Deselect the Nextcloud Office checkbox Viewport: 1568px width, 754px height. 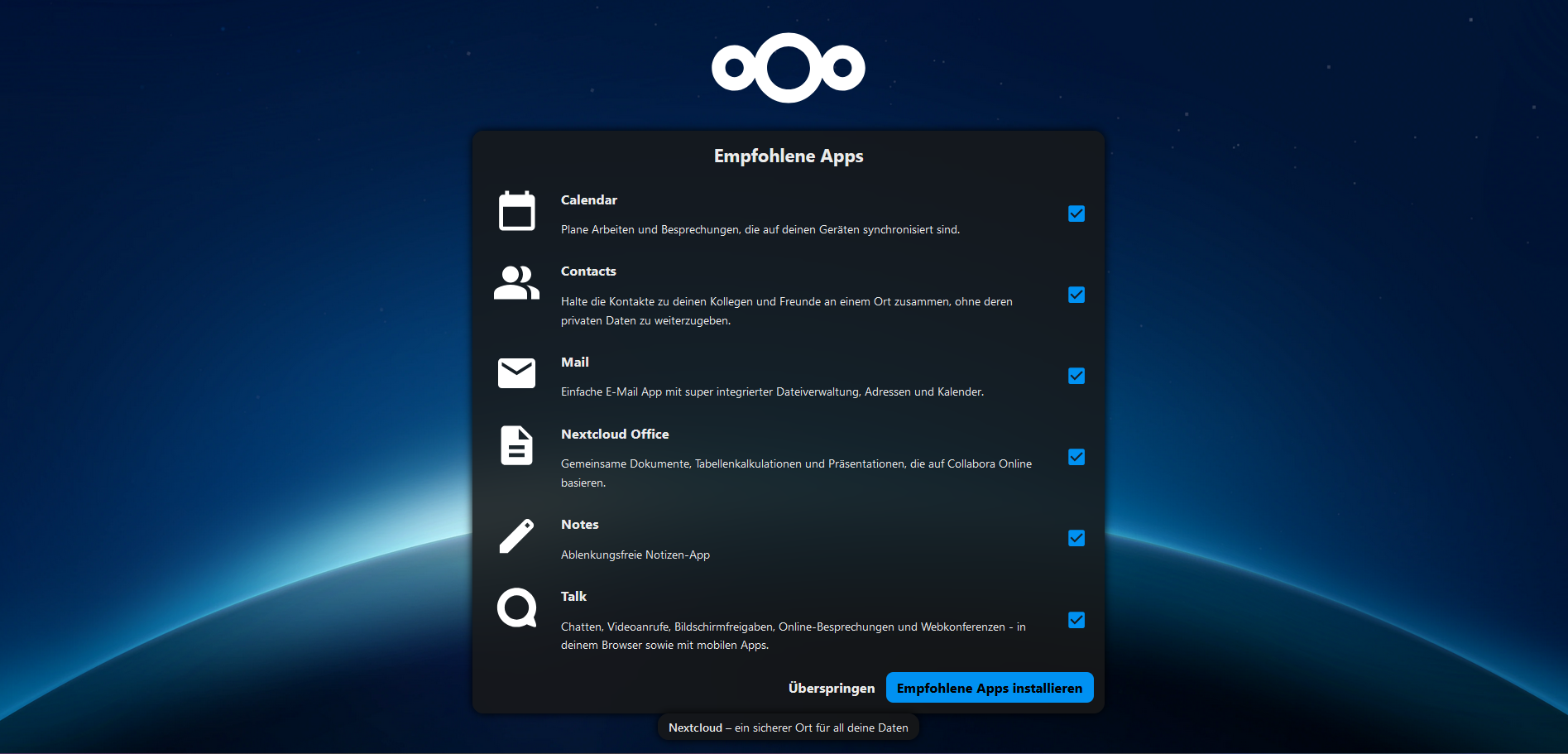coord(1077,457)
